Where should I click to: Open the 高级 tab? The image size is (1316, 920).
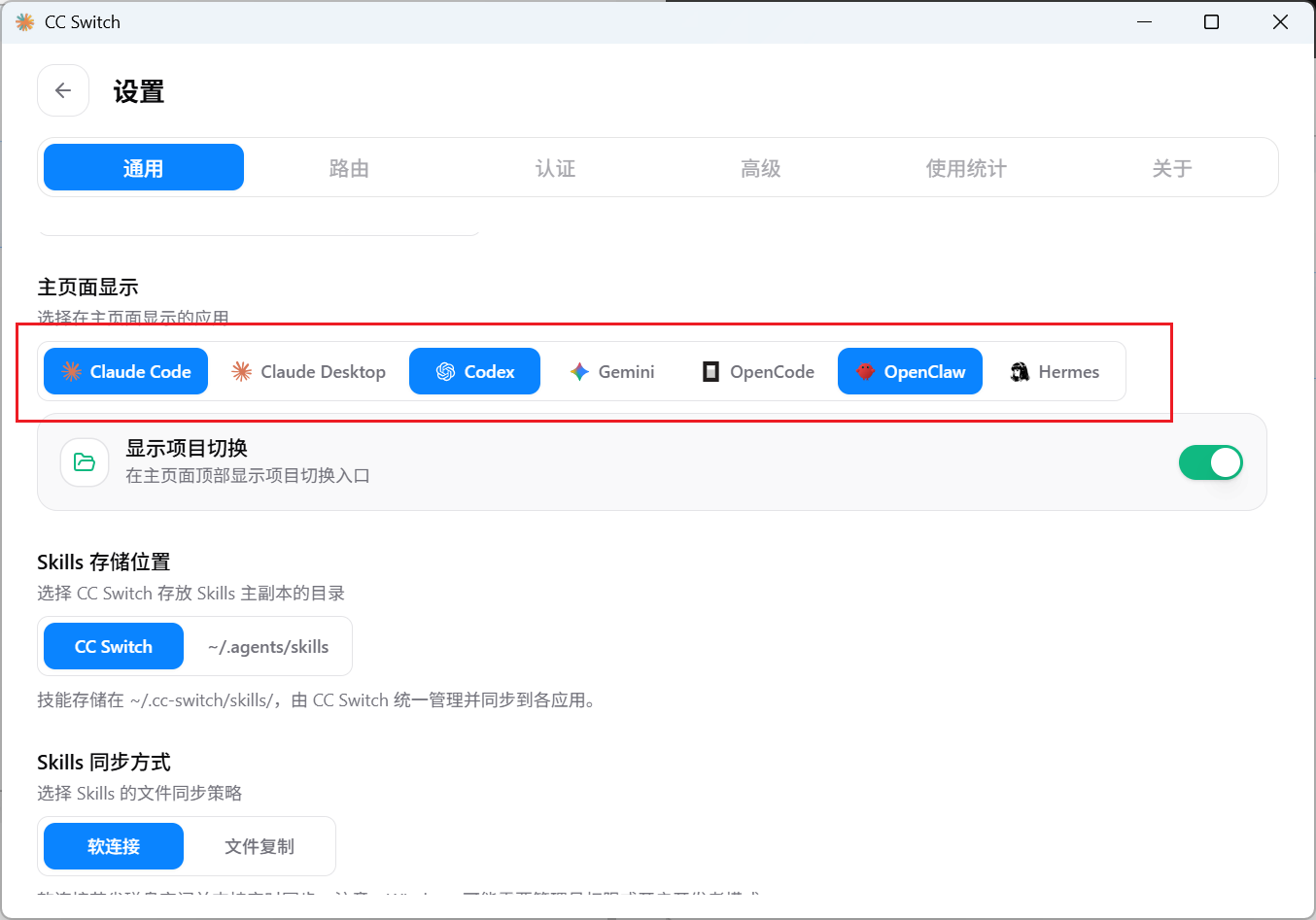761,168
